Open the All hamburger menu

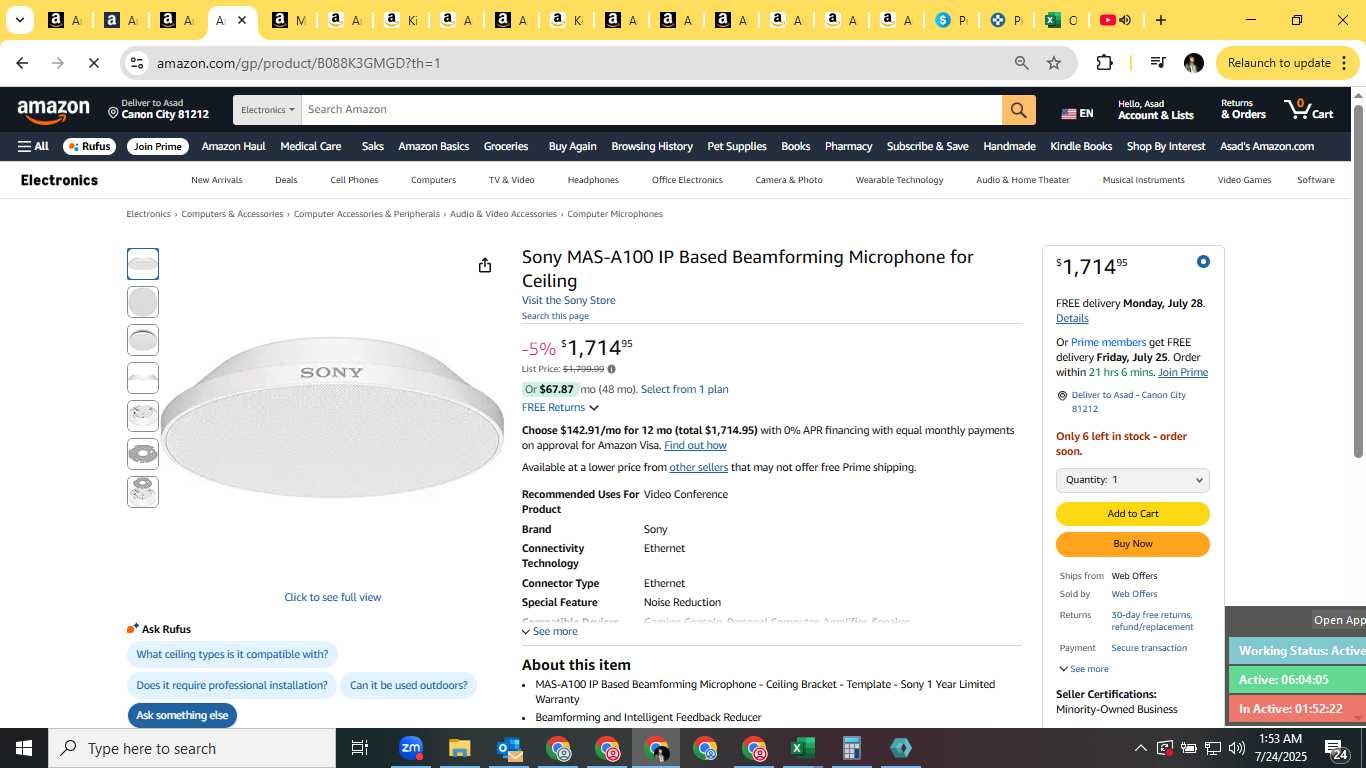point(33,146)
